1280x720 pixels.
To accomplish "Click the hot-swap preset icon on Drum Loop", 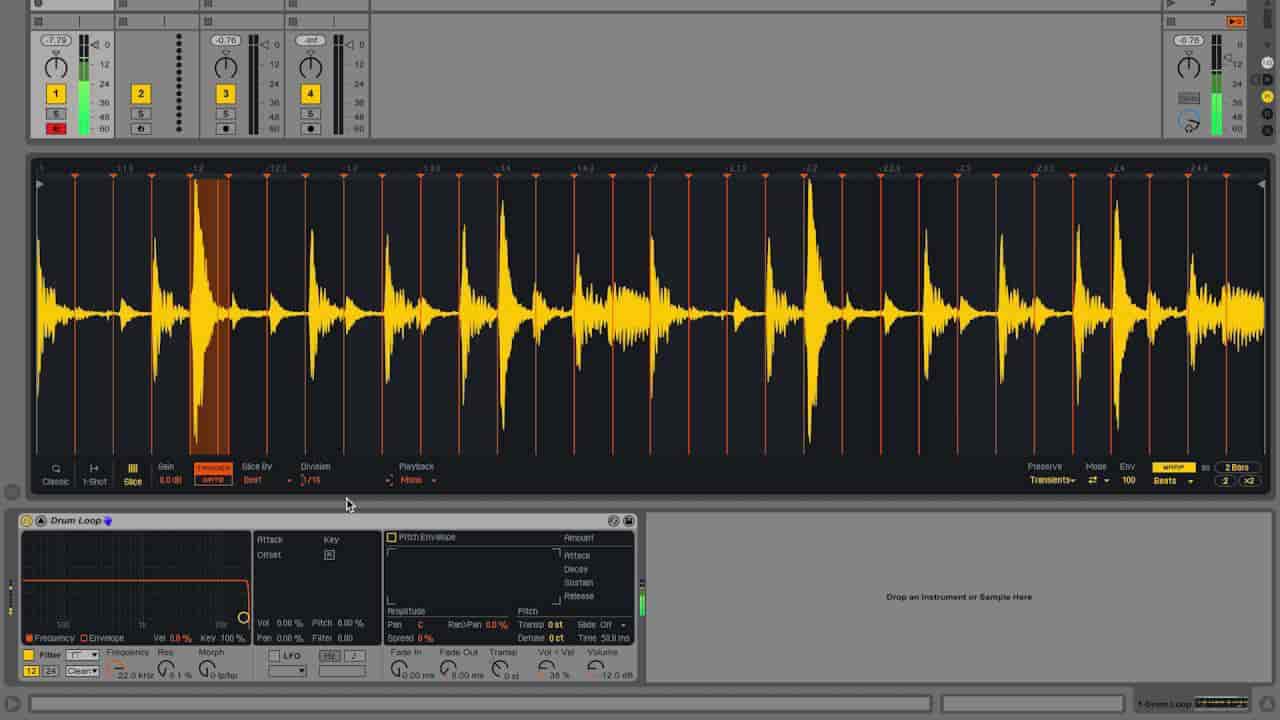I will pyautogui.click(x=614, y=521).
